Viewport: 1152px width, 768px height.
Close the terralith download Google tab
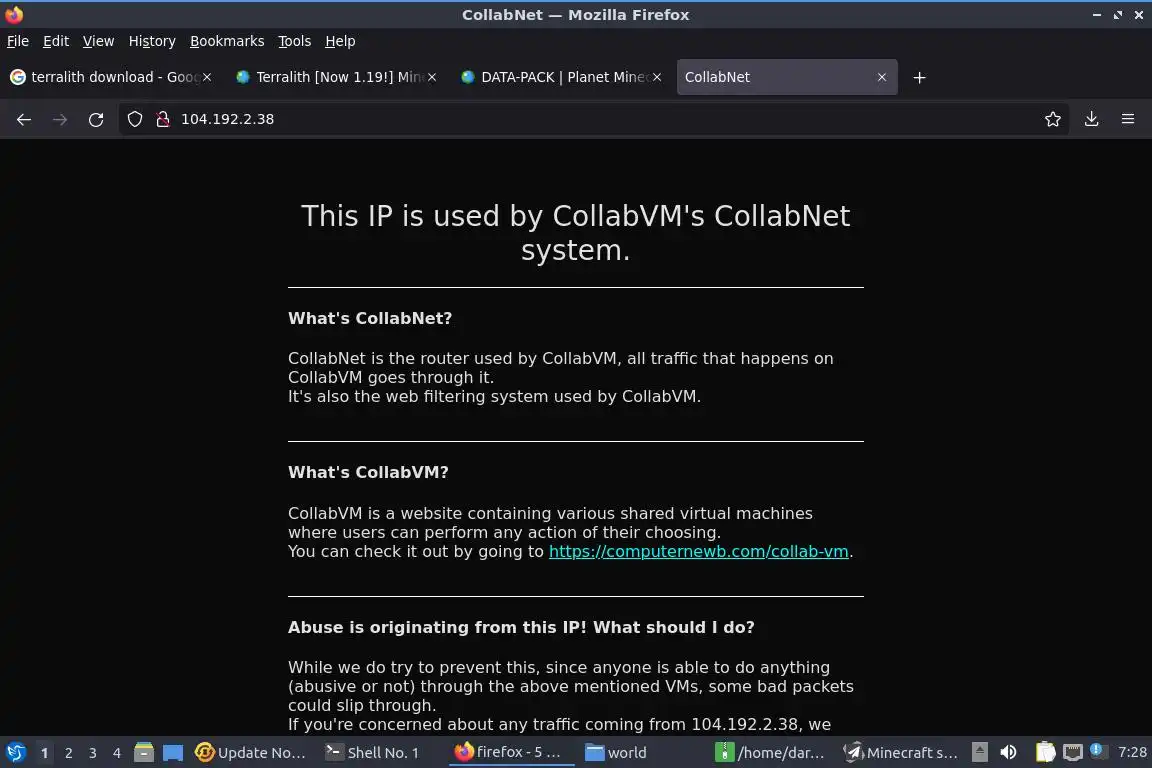pyautogui.click(x=207, y=77)
